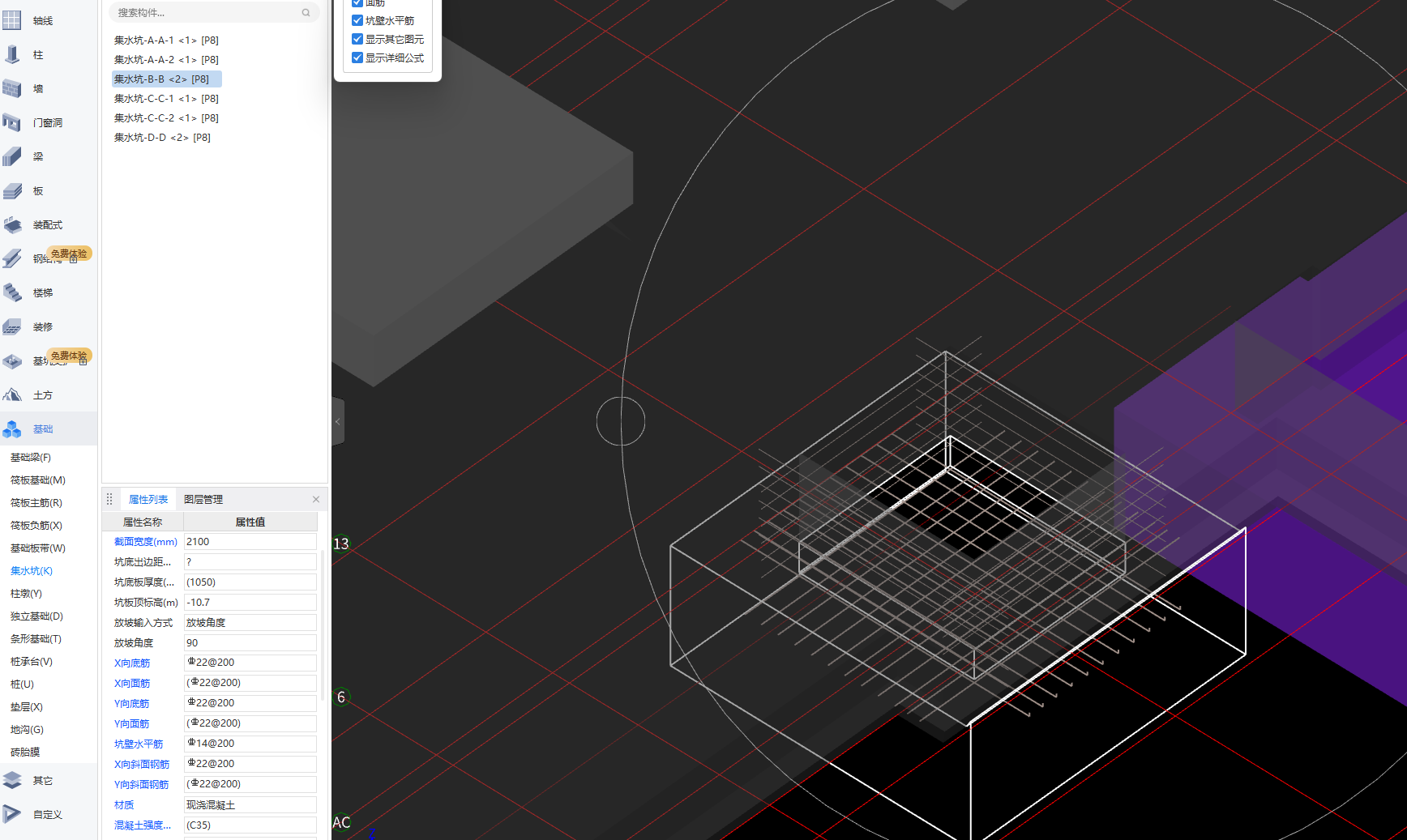Image resolution: width=1407 pixels, height=840 pixels.
Task: Select 集水坑-A-A-2 in component list
Action: click(166, 59)
